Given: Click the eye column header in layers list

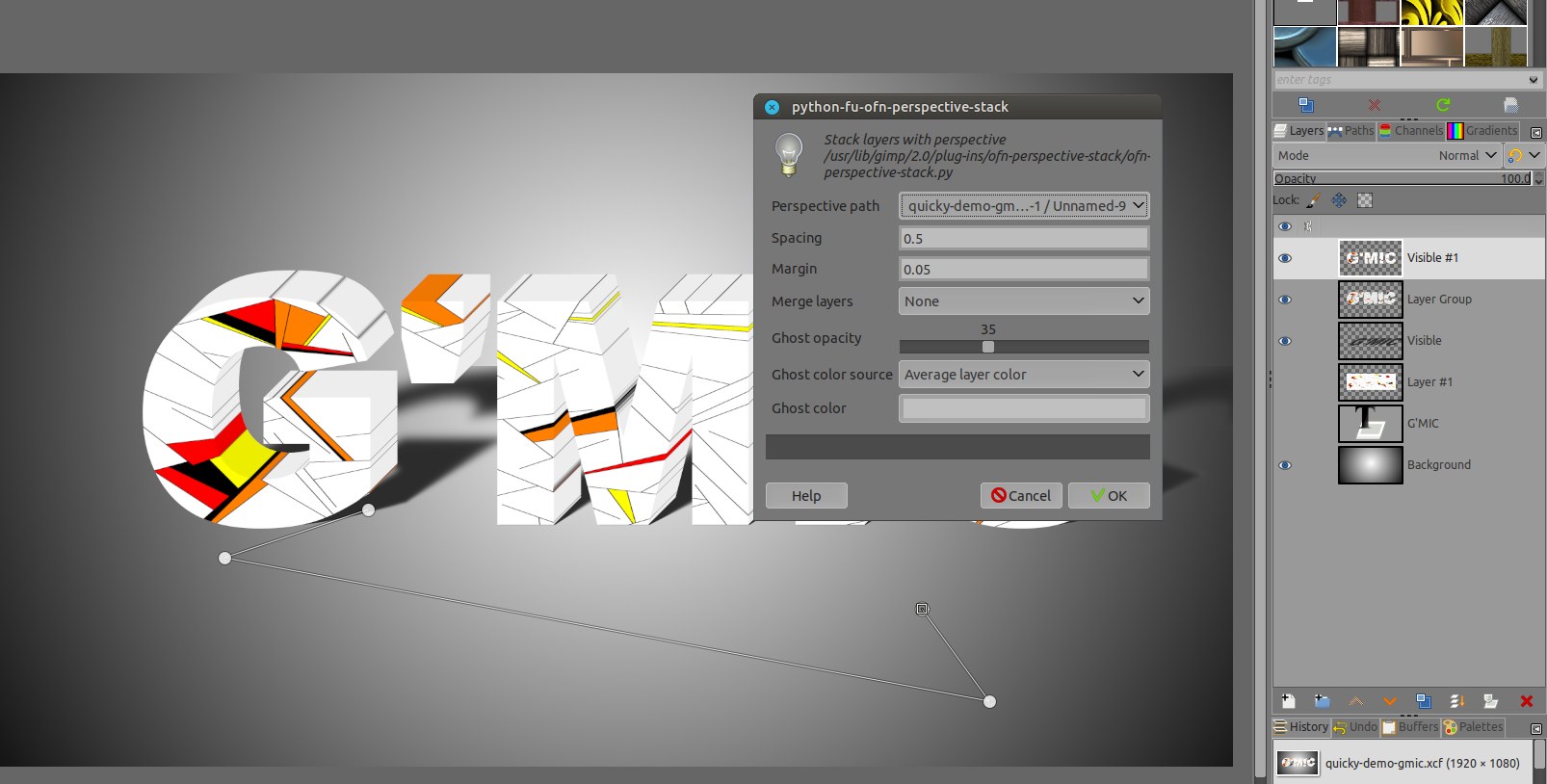Looking at the screenshot, I should tap(1285, 226).
